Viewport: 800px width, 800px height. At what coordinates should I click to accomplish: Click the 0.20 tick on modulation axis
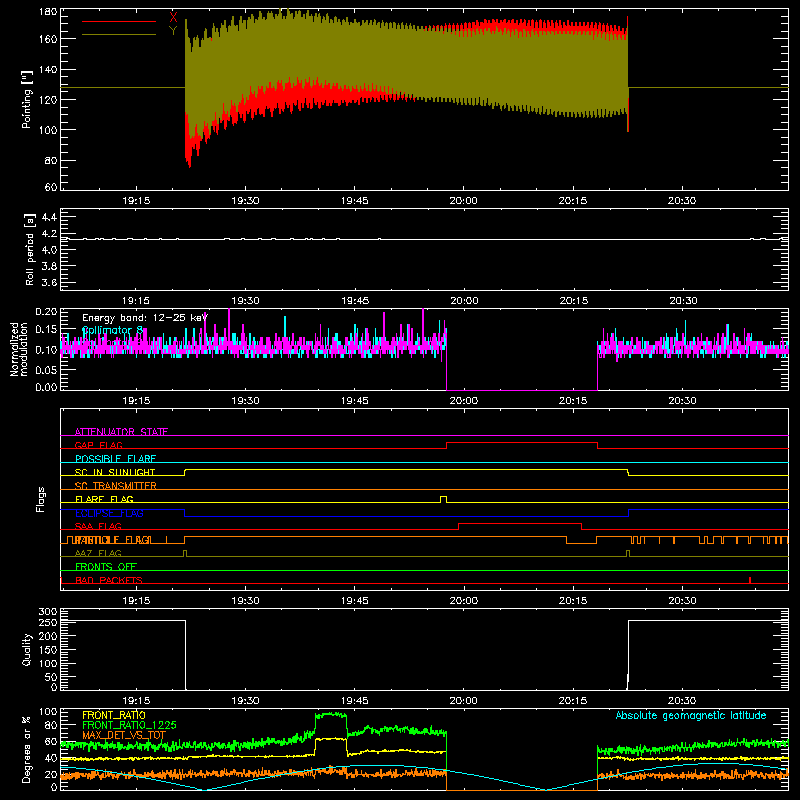coord(46,311)
